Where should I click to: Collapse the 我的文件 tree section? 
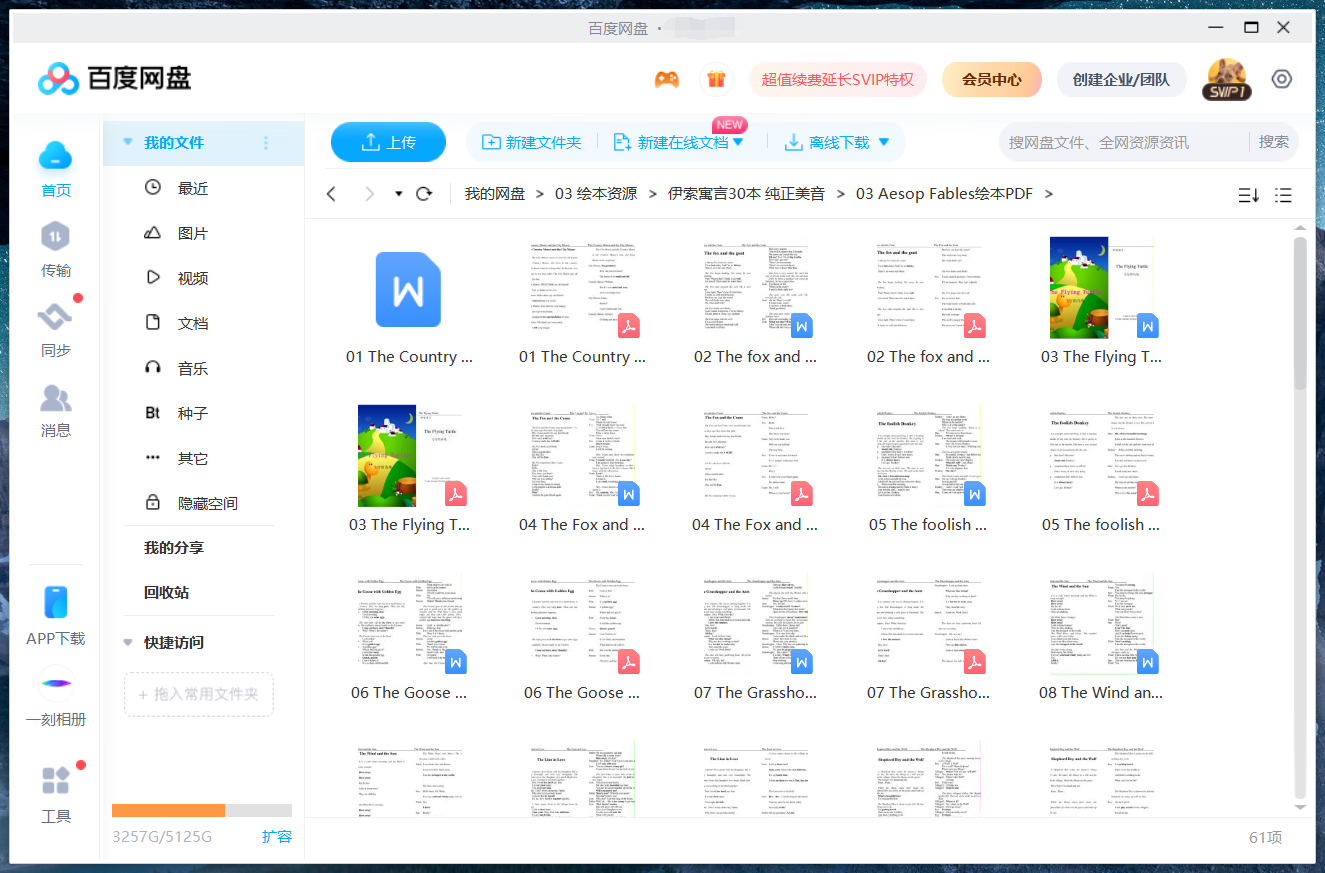point(128,143)
